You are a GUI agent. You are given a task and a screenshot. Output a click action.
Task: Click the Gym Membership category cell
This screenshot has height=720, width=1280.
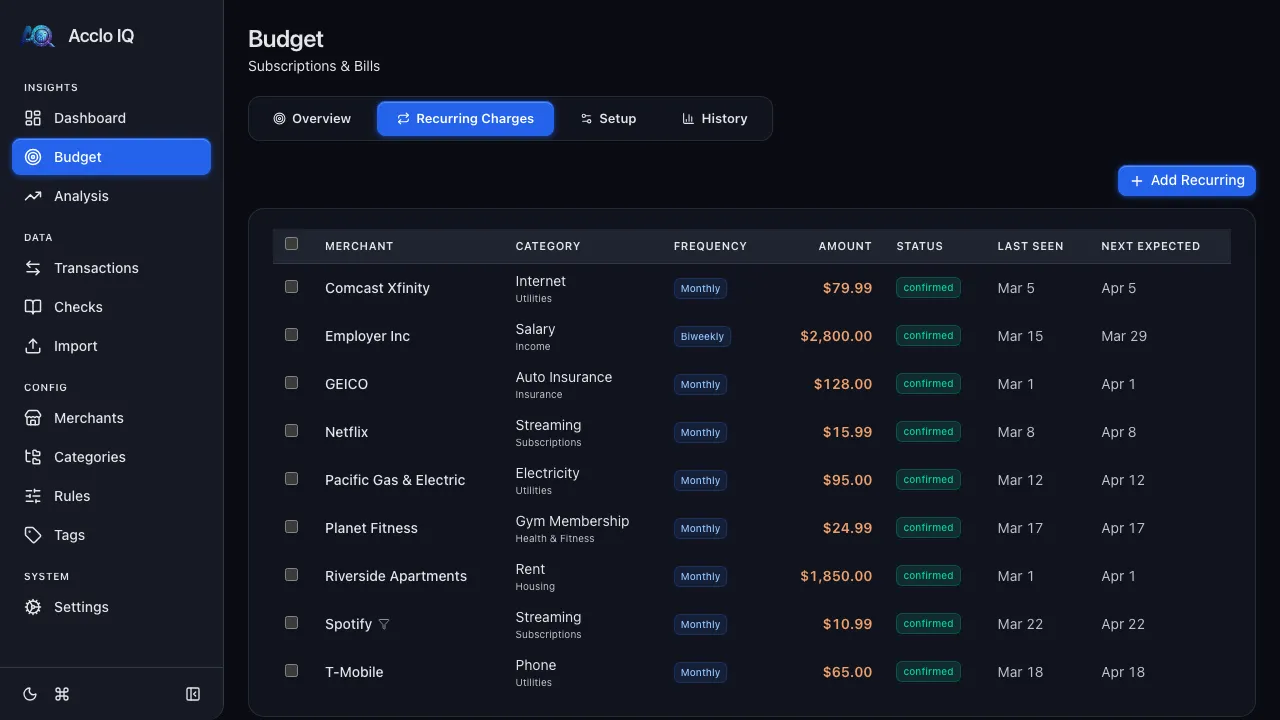(x=572, y=528)
